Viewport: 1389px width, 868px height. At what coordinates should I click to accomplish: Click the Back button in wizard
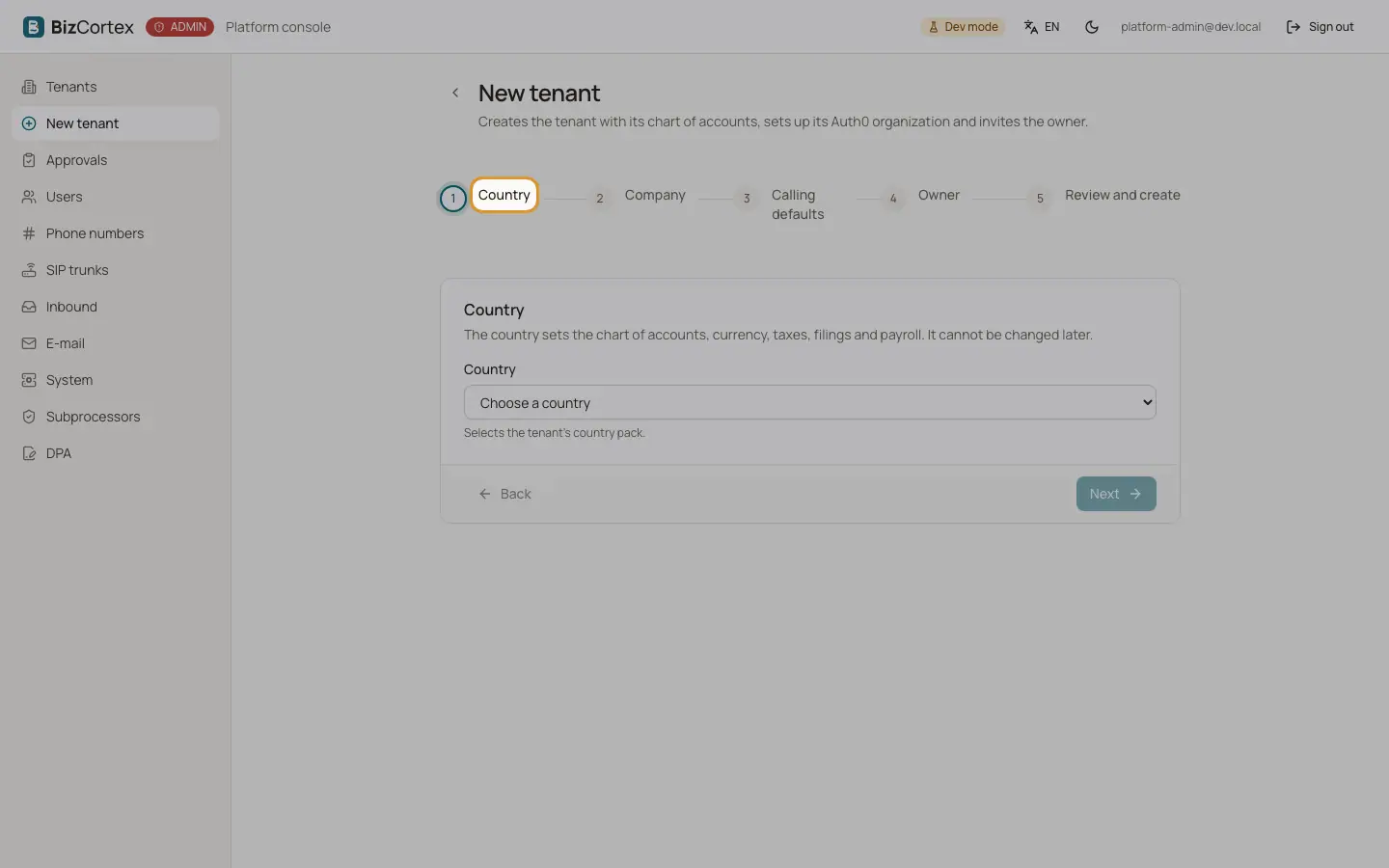504,494
